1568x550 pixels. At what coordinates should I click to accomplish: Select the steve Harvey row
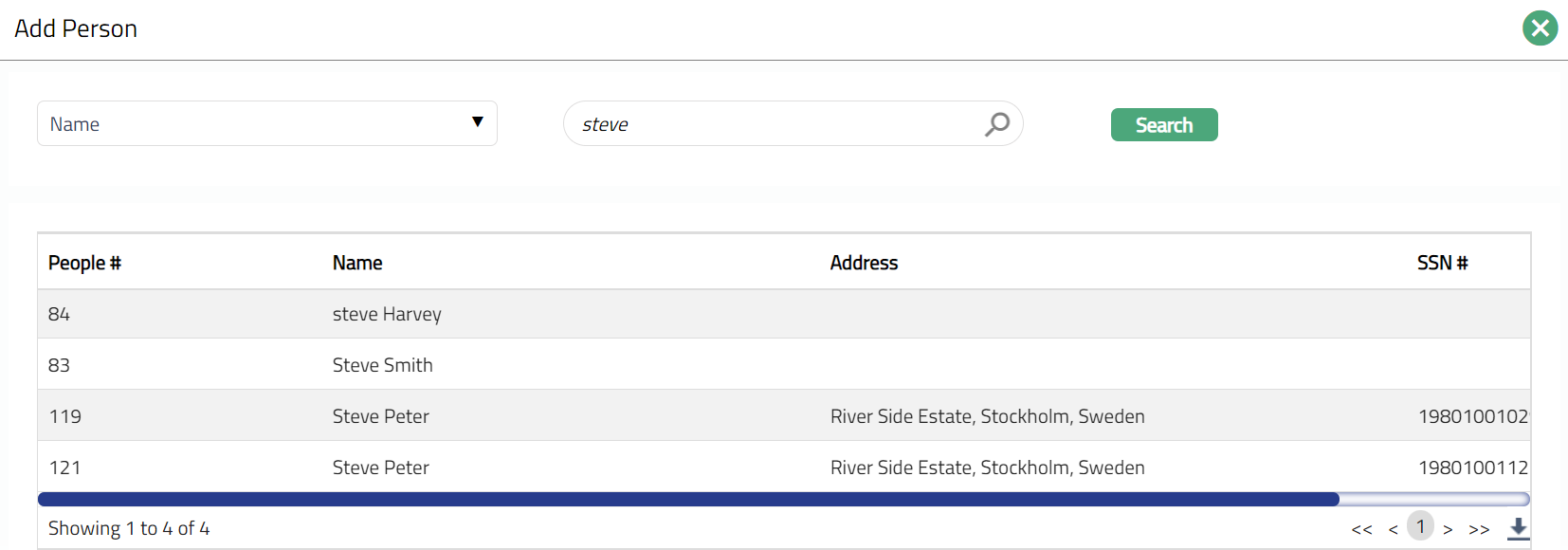point(387,314)
